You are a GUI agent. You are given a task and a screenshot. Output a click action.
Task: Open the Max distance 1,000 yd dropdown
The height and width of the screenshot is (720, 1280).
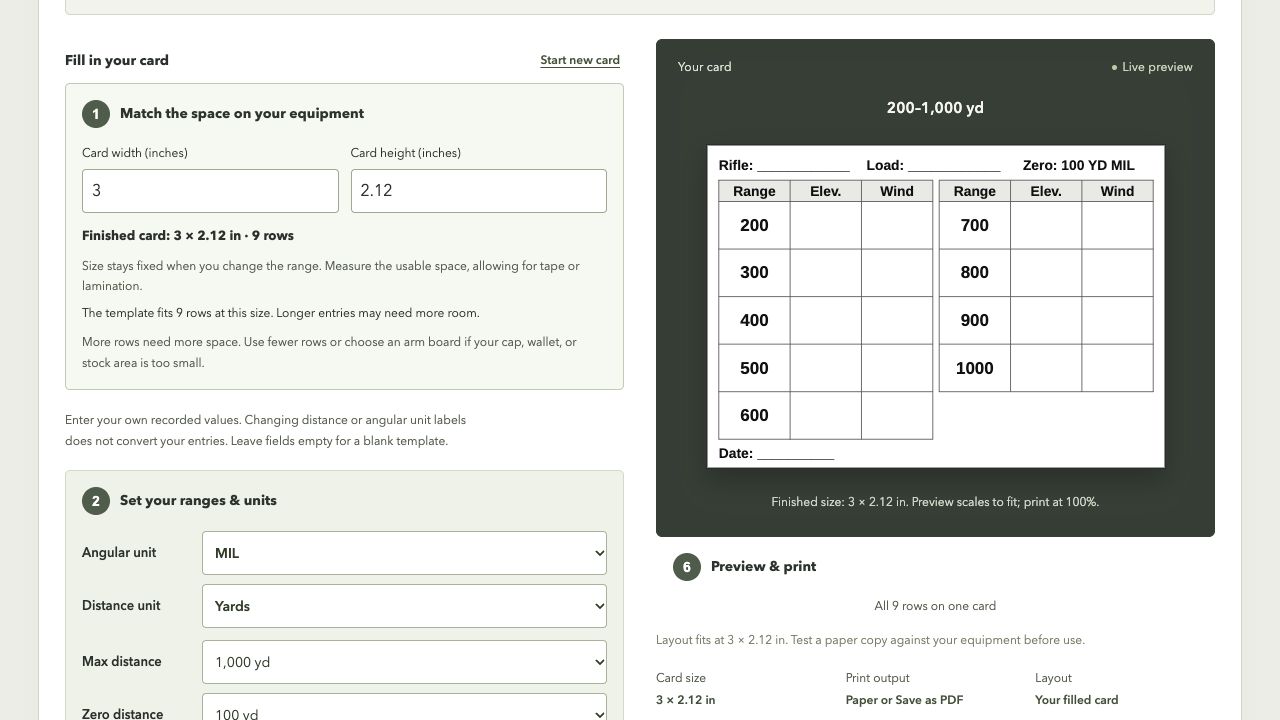[404, 662]
